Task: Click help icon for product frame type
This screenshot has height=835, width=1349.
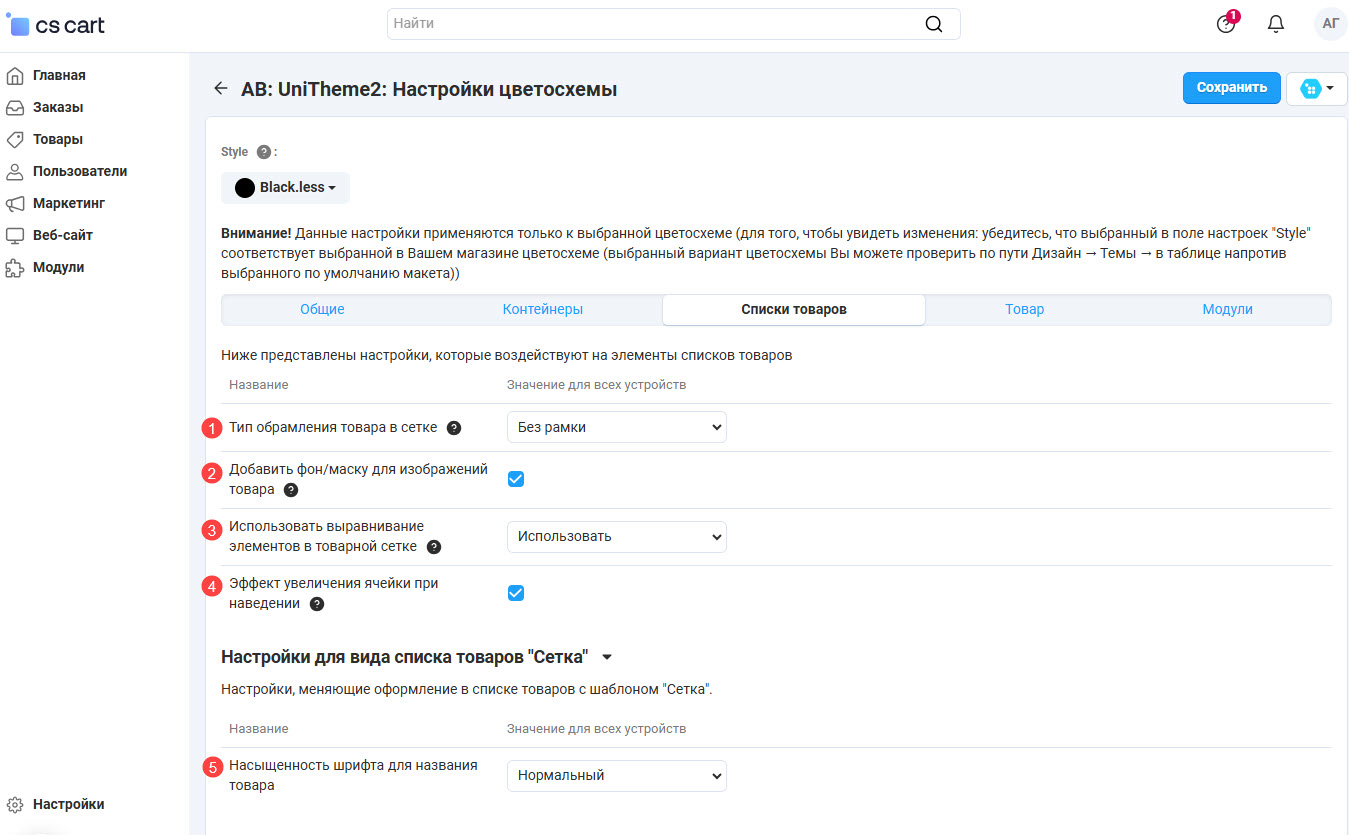Action: click(454, 428)
